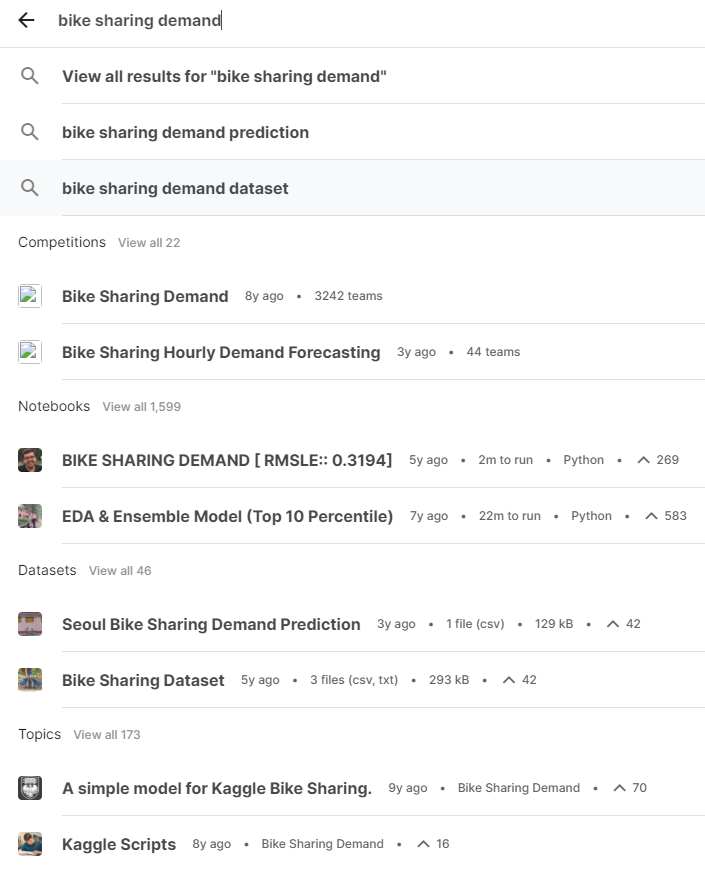Viewport: 705px width, 869px height.
Task: Open 'View all 173' topics link
Action: click(x=107, y=735)
